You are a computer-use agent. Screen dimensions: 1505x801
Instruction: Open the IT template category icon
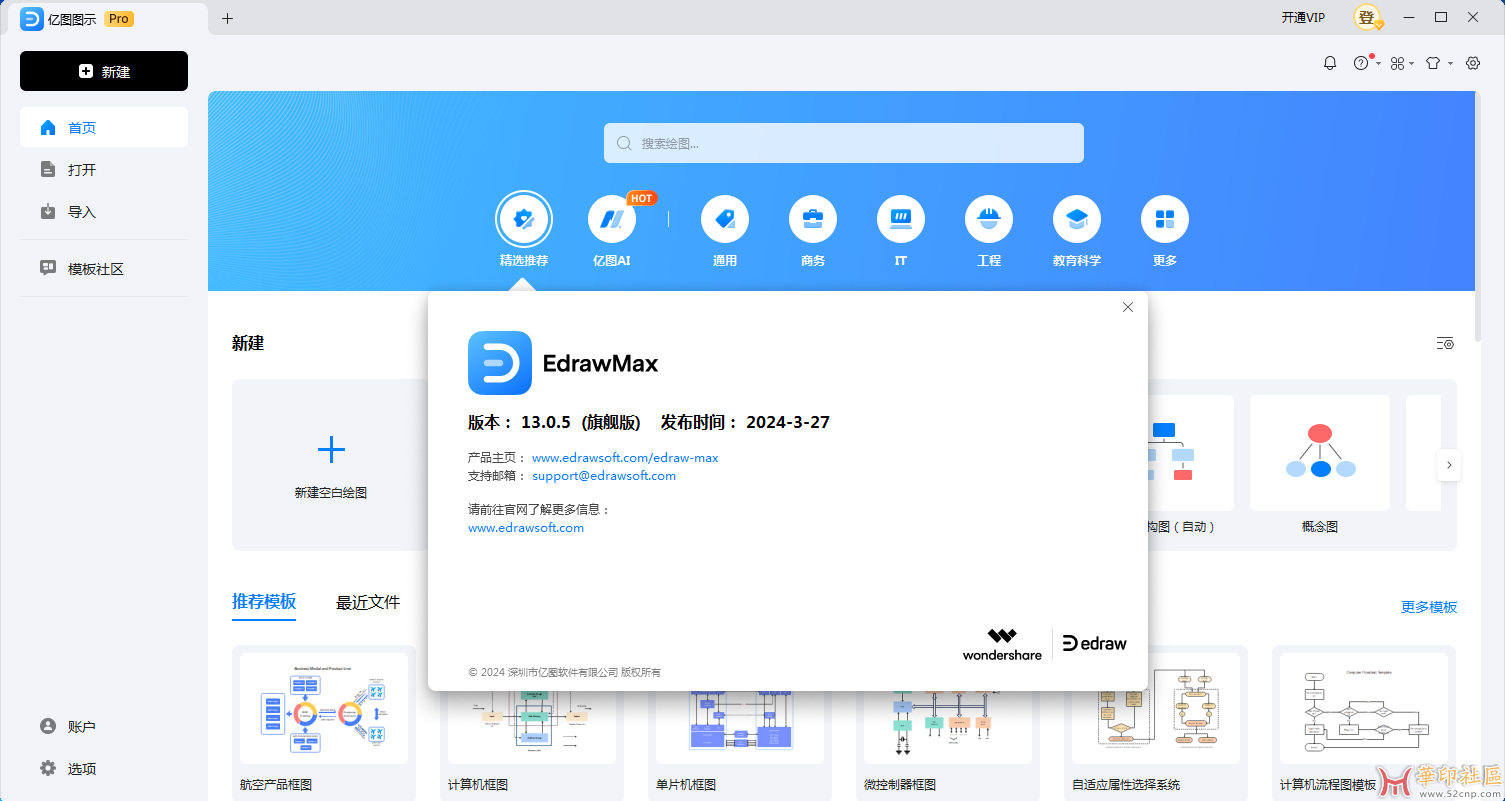900,218
